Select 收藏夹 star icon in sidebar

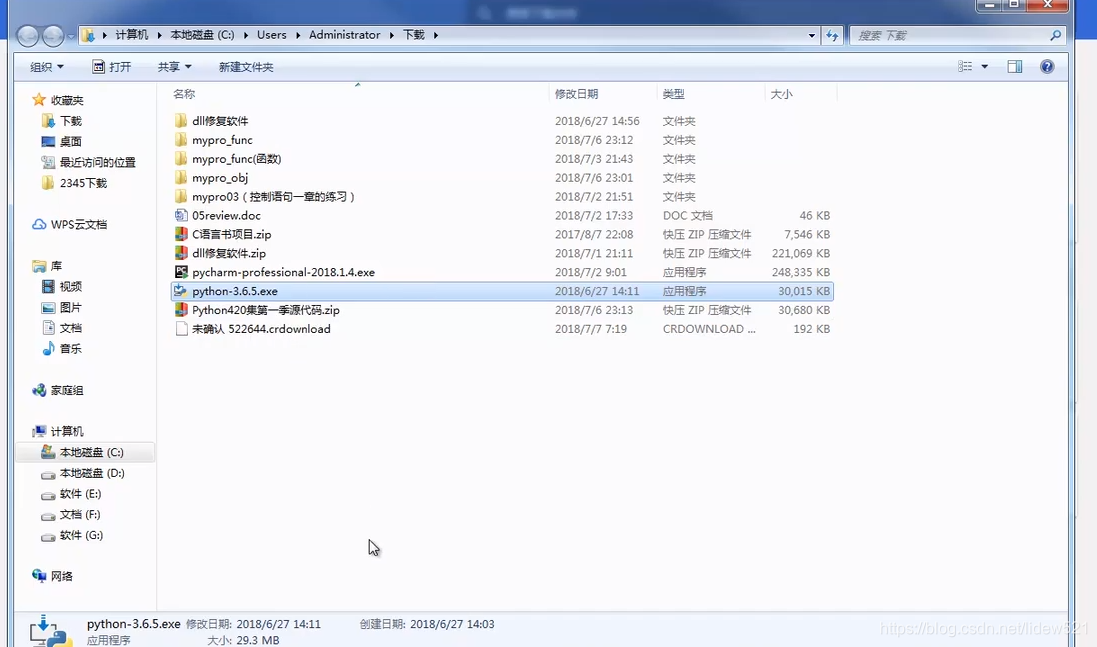point(39,100)
